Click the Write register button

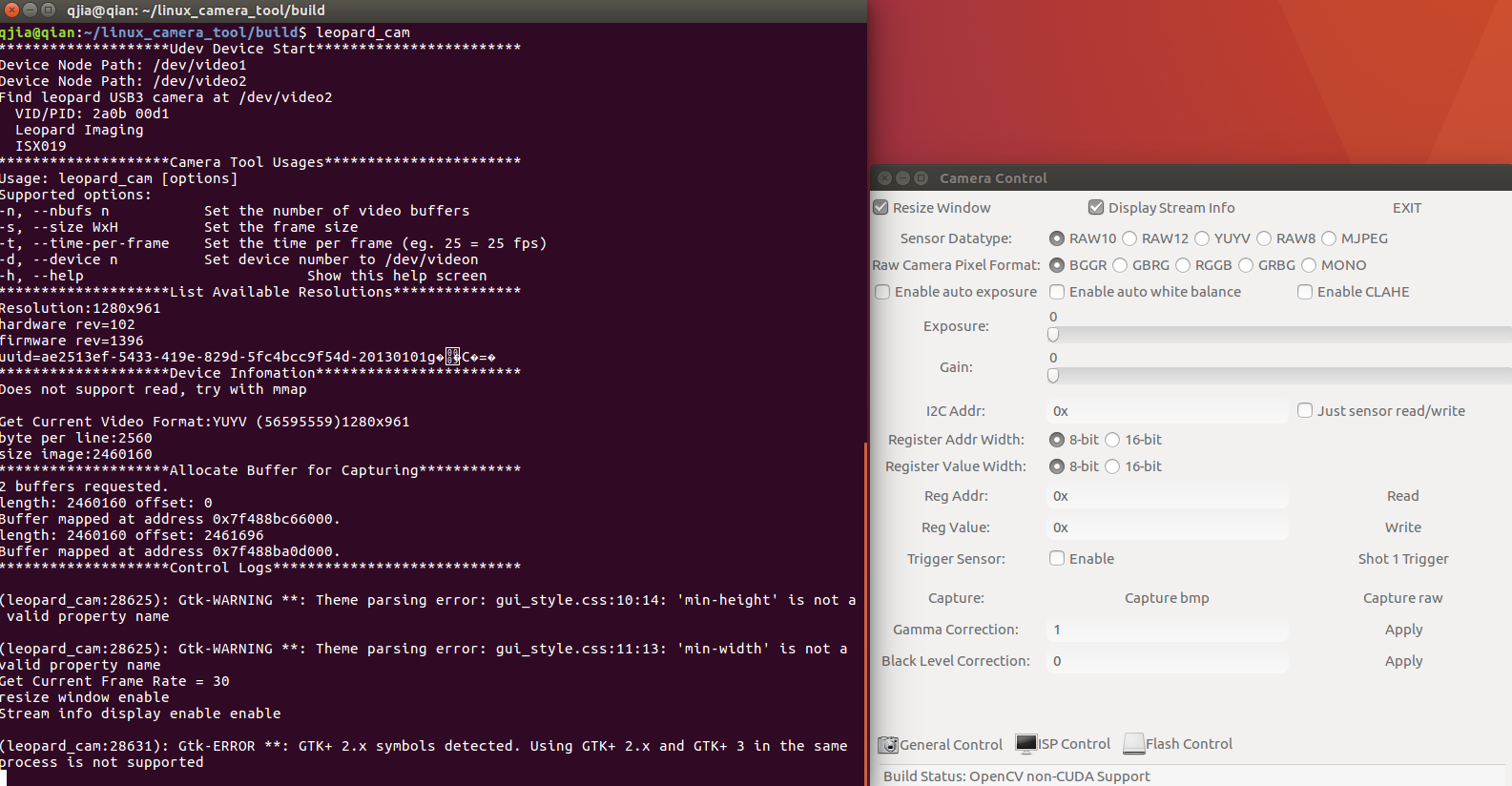point(1402,527)
